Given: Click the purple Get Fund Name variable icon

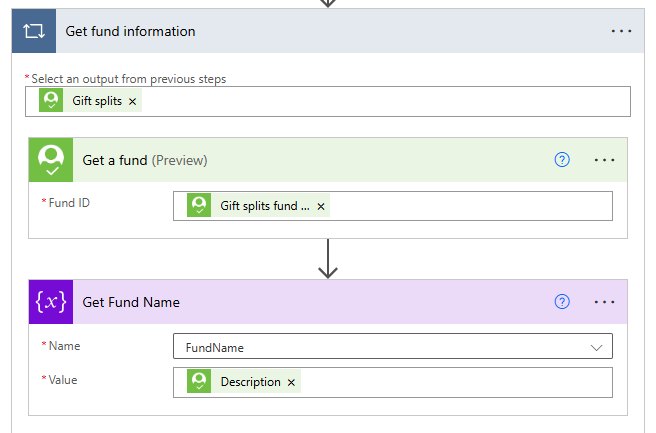Looking at the screenshot, I should point(50,302).
